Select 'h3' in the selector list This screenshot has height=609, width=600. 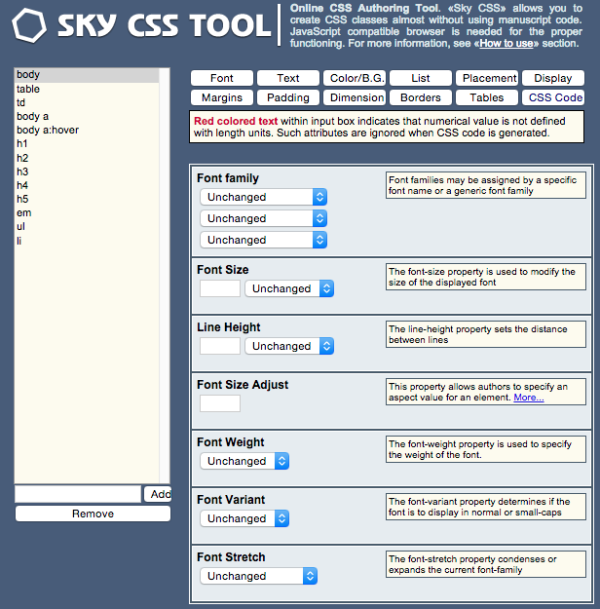coord(87,171)
